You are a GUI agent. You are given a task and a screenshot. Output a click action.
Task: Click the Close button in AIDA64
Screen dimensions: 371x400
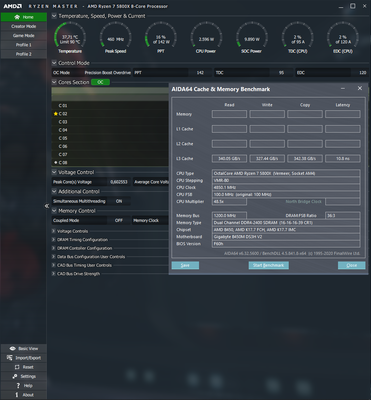tap(352, 265)
